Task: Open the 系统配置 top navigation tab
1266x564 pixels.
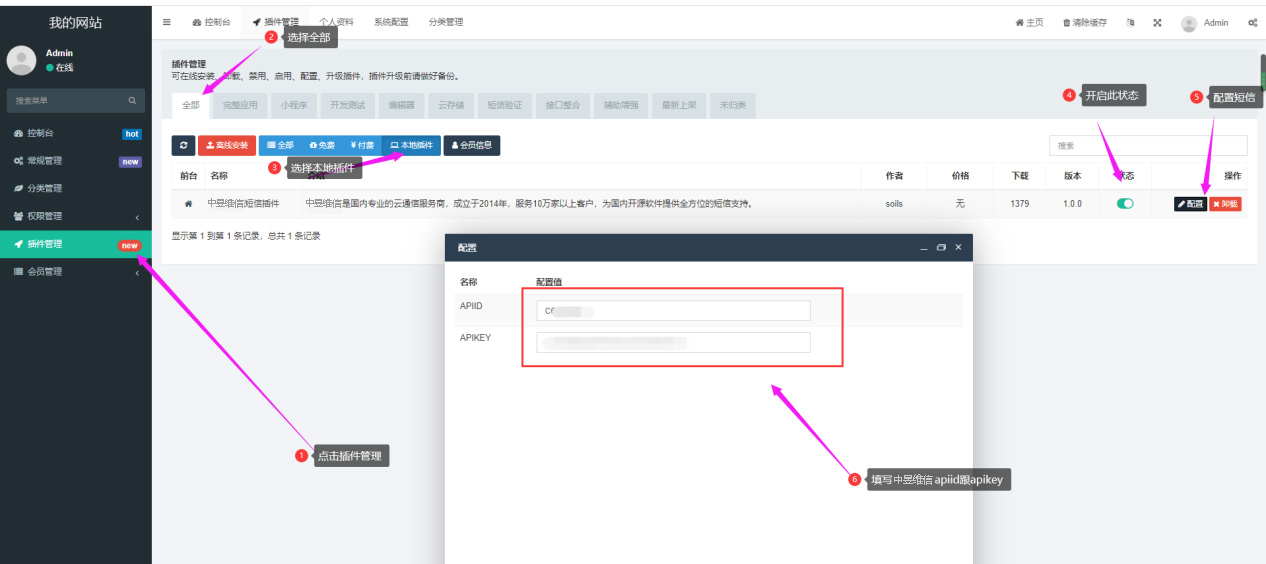Action: click(391, 22)
